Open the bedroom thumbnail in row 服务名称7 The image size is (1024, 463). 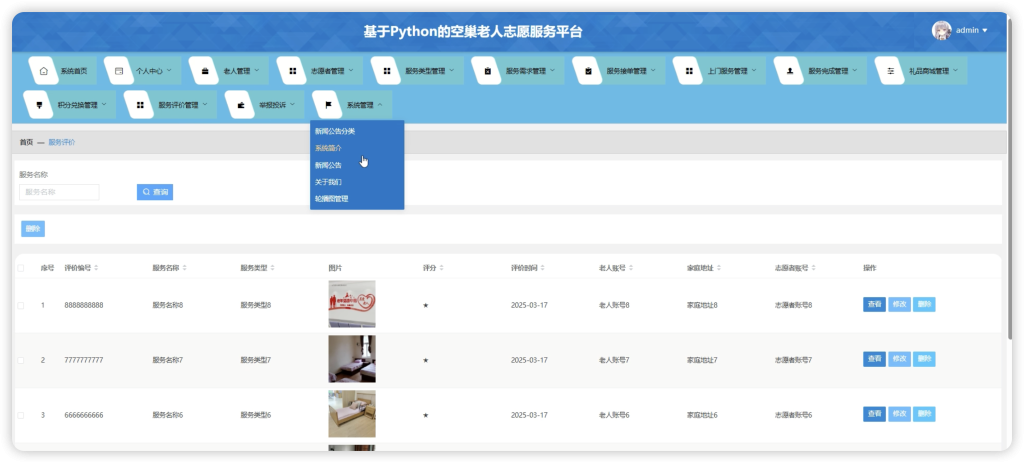352,359
